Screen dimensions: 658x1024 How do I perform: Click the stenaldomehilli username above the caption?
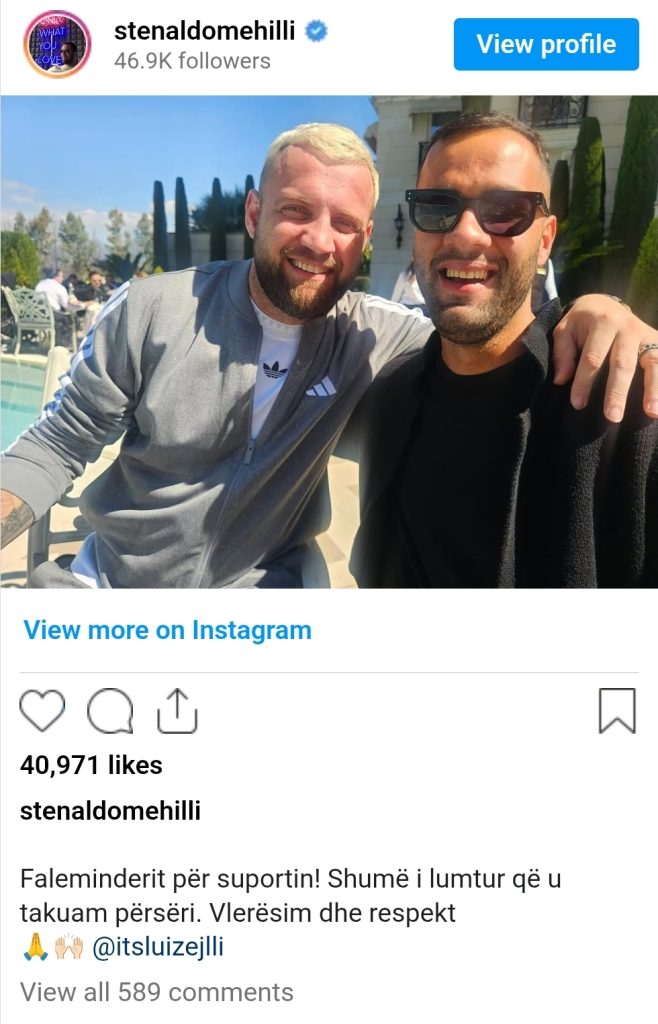click(x=110, y=810)
